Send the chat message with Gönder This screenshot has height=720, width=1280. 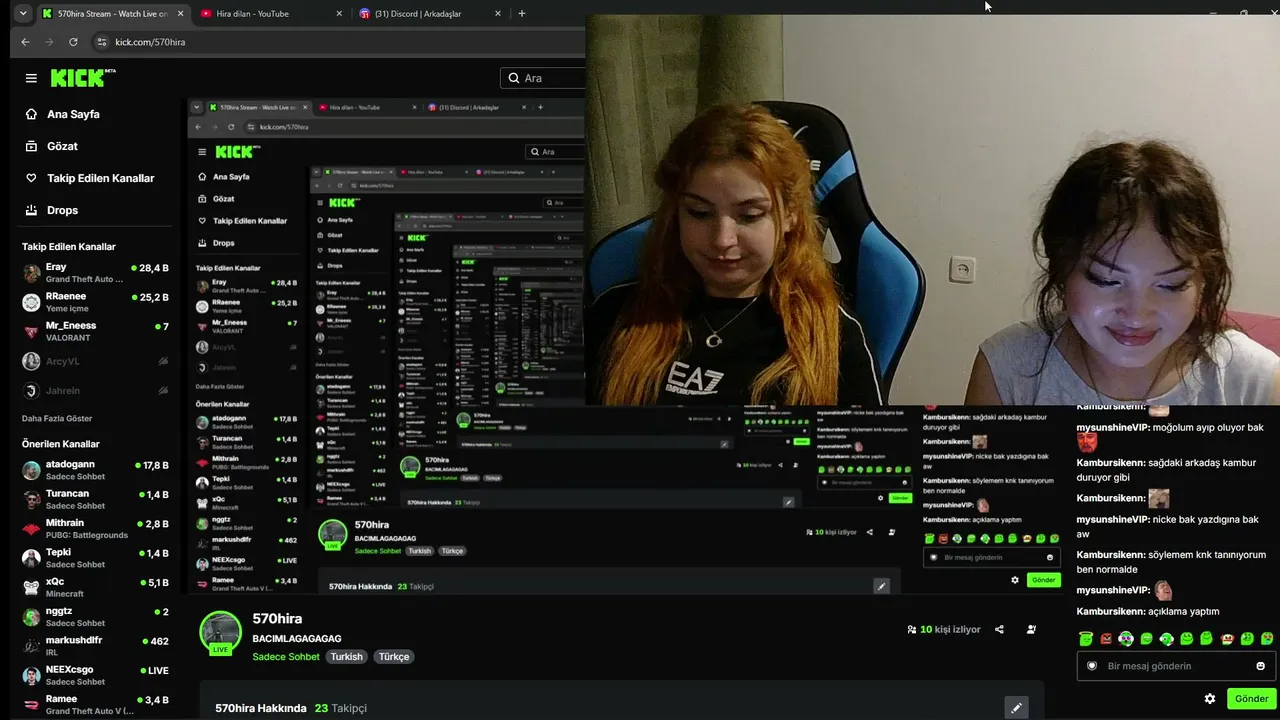click(1251, 699)
